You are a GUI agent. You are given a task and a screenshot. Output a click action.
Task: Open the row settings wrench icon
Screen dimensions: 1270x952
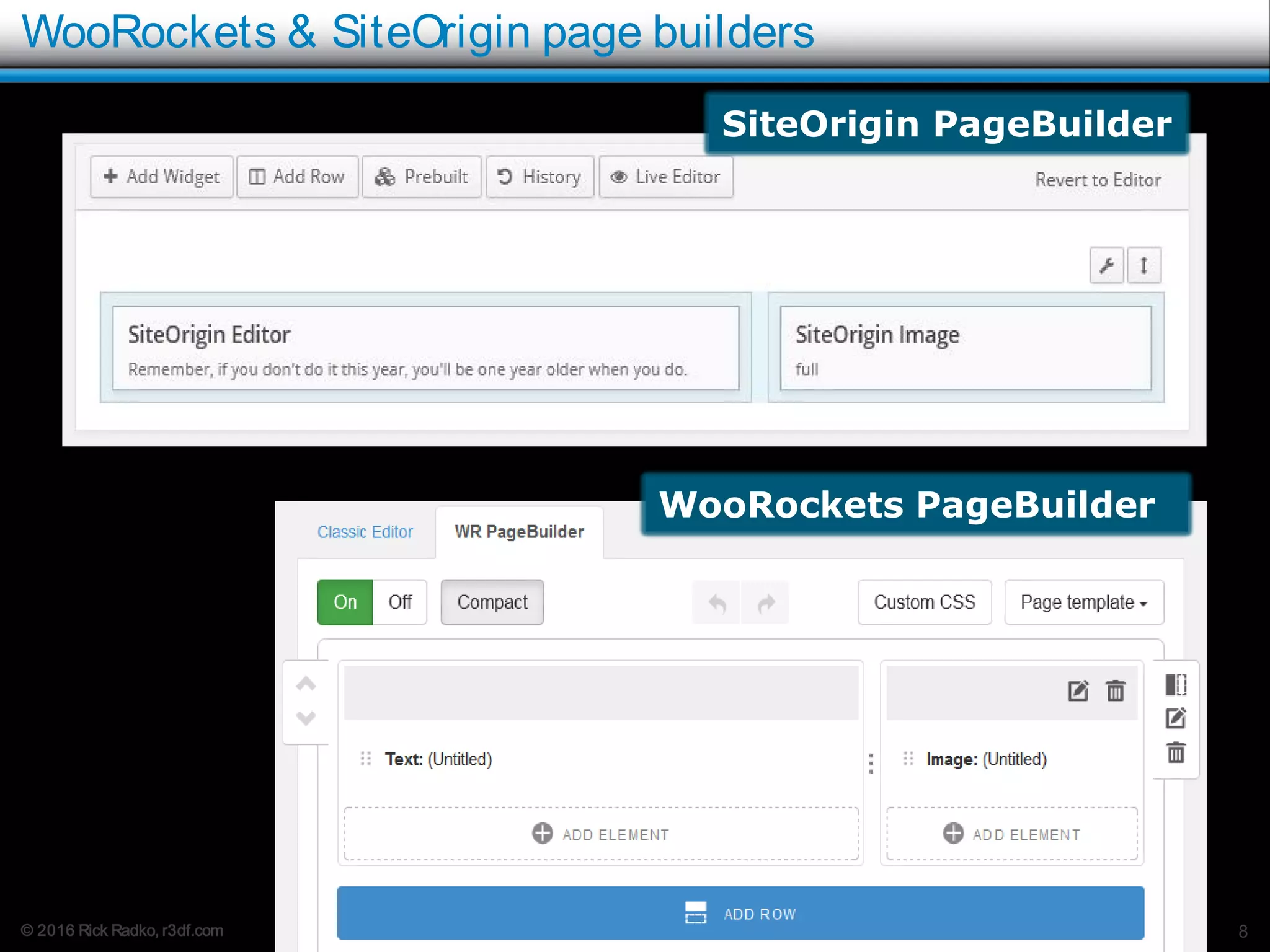point(1107,265)
